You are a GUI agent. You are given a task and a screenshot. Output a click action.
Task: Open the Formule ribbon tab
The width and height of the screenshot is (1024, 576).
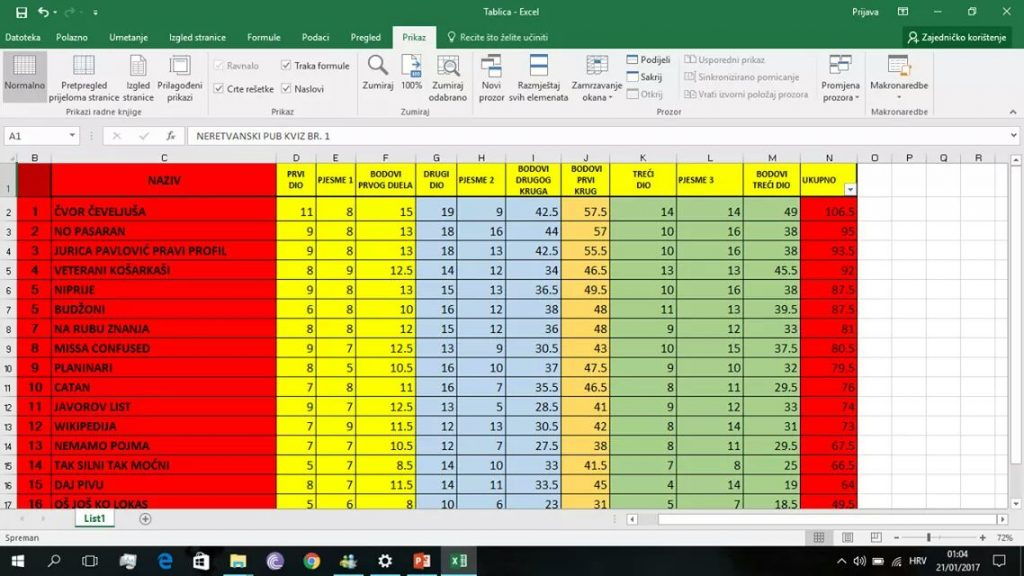(x=264, y=37)
